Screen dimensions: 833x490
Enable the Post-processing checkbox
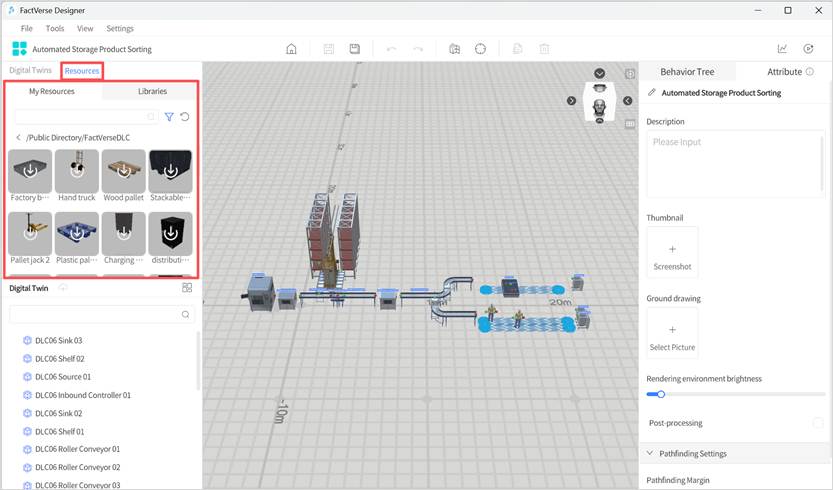coord(818,423)
